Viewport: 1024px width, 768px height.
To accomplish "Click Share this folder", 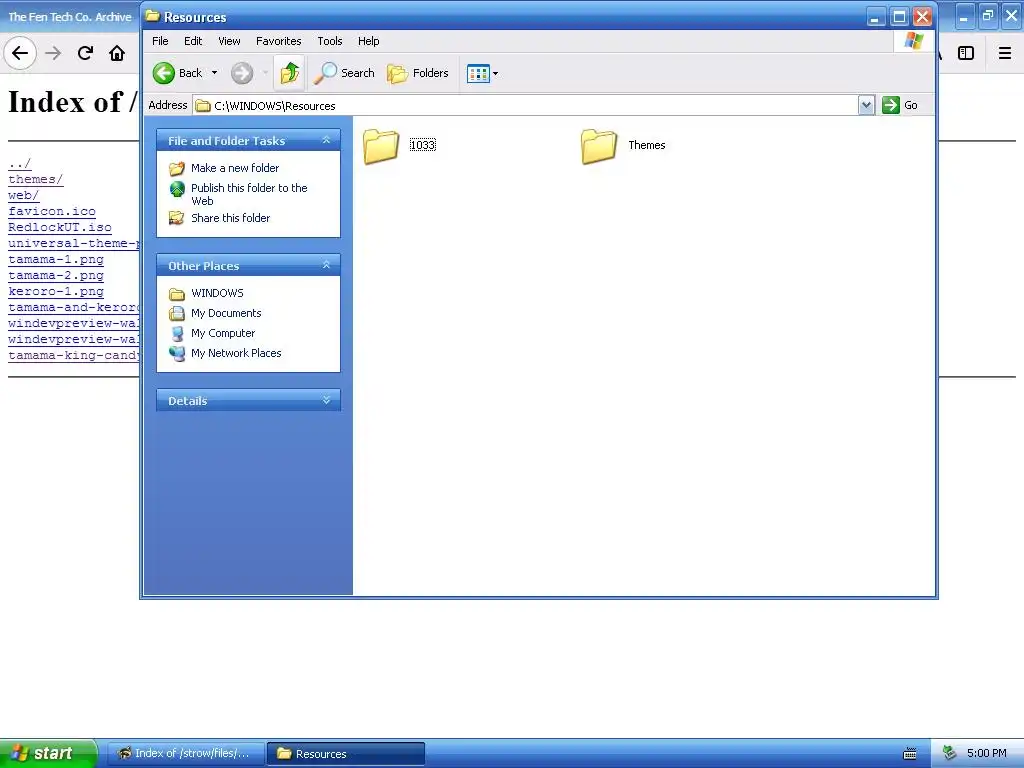I will pyautogui.click(x=231, y=218).
